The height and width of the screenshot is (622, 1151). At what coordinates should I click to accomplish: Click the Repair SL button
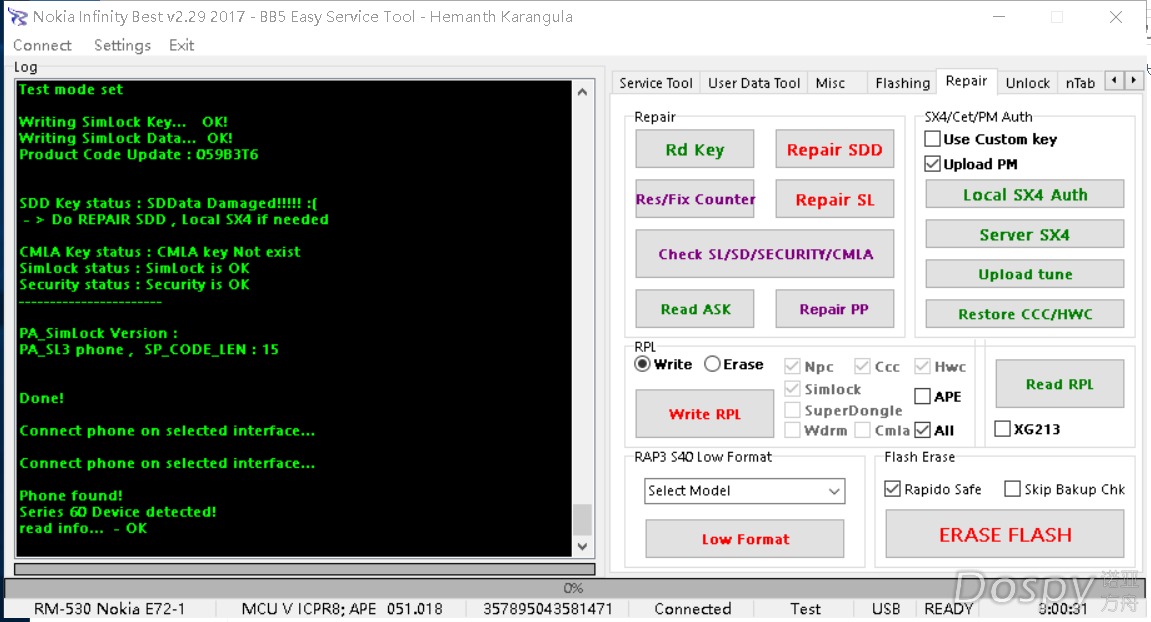tap(835, 199)
